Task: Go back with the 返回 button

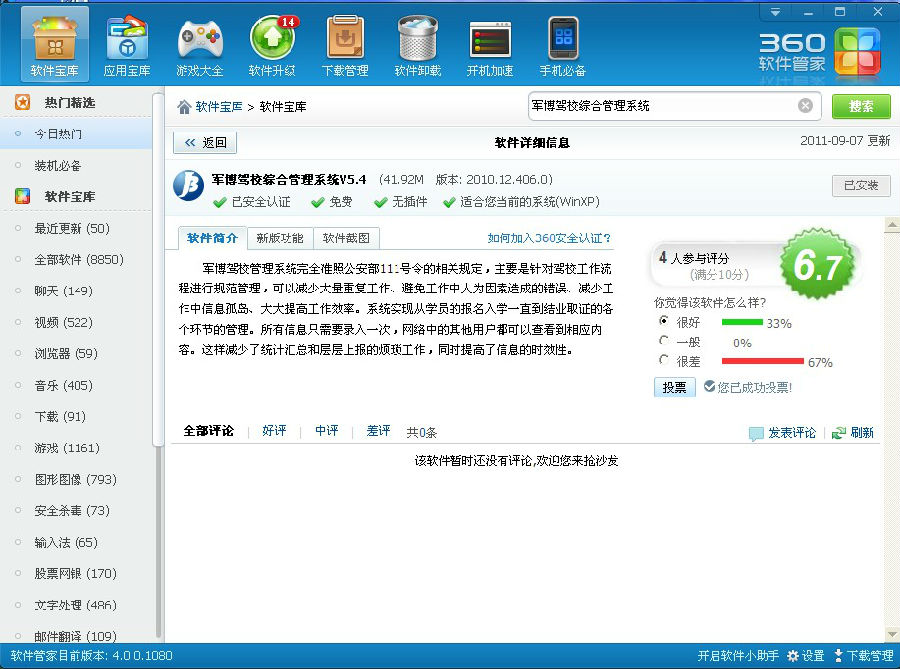Action: 205,142
